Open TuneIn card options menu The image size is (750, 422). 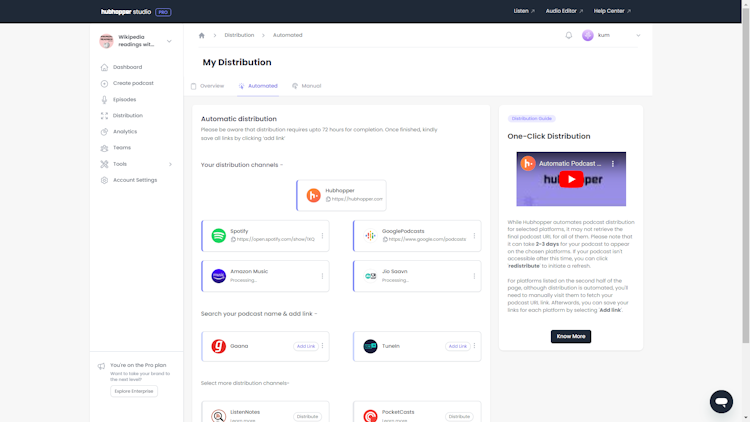click(x=474, y=345)
